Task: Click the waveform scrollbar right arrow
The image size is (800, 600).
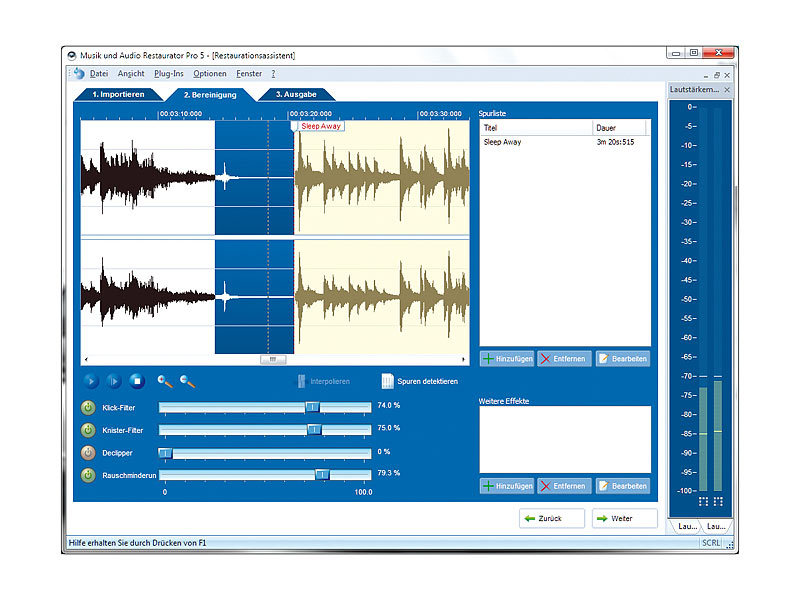Action: [x=463, y=360]
